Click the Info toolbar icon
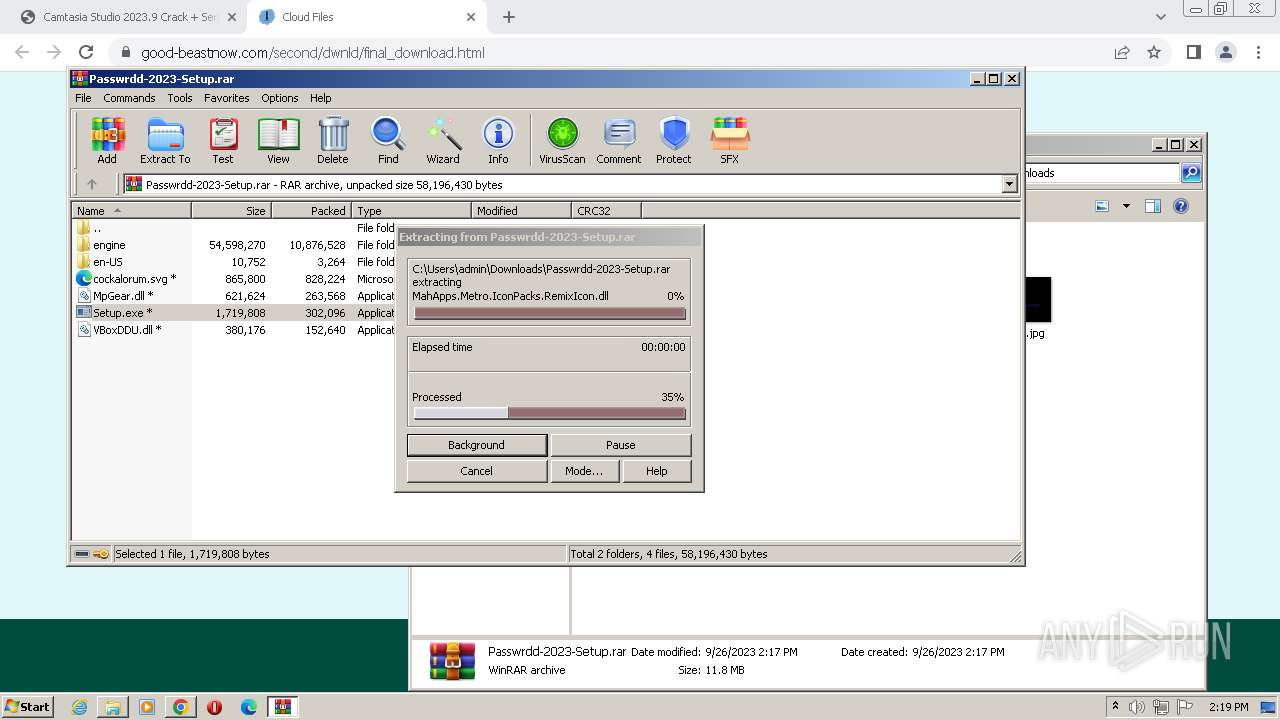The height and width of the screenshot is (720, 1280). [498, 140]
